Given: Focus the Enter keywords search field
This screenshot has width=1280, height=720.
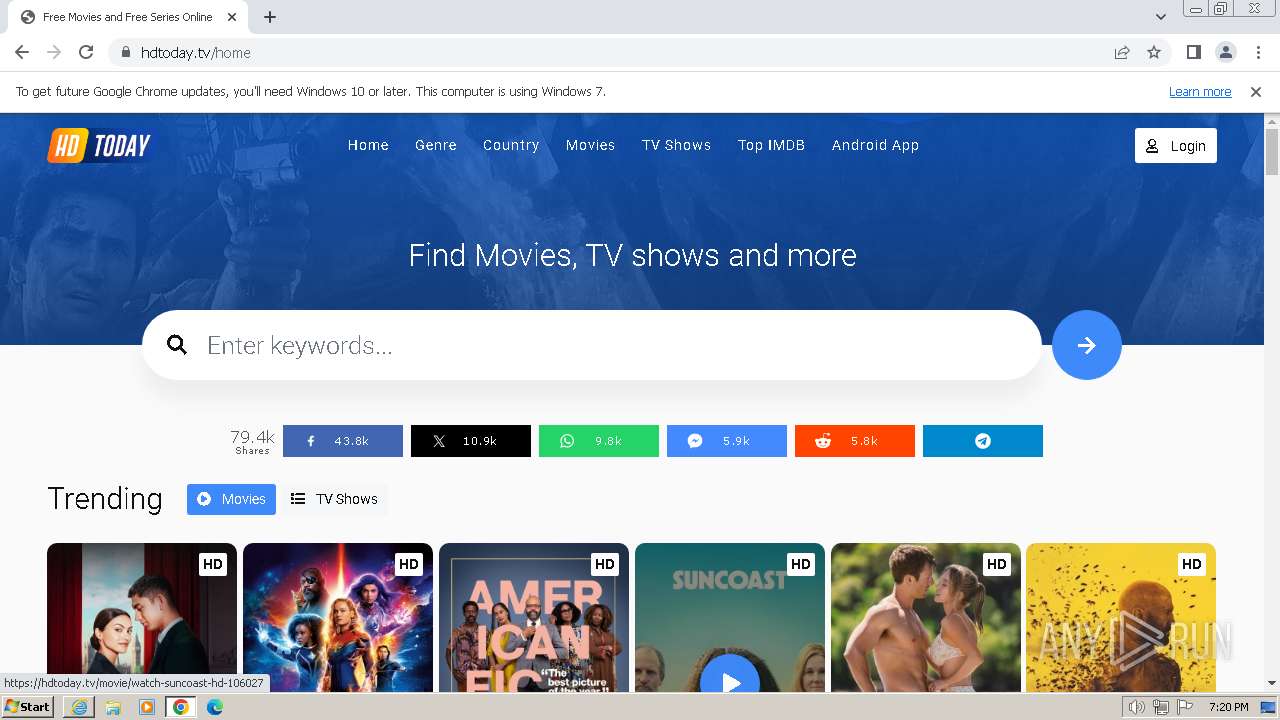Looking at the screenshot, I should coord(592,345).
